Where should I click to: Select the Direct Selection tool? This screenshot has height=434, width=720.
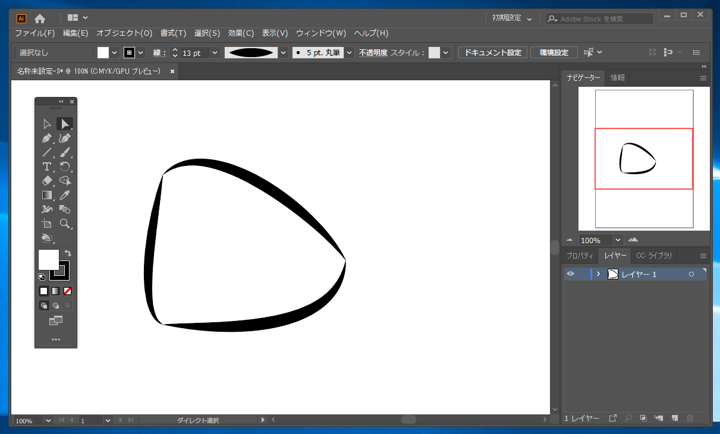(65, 124)
